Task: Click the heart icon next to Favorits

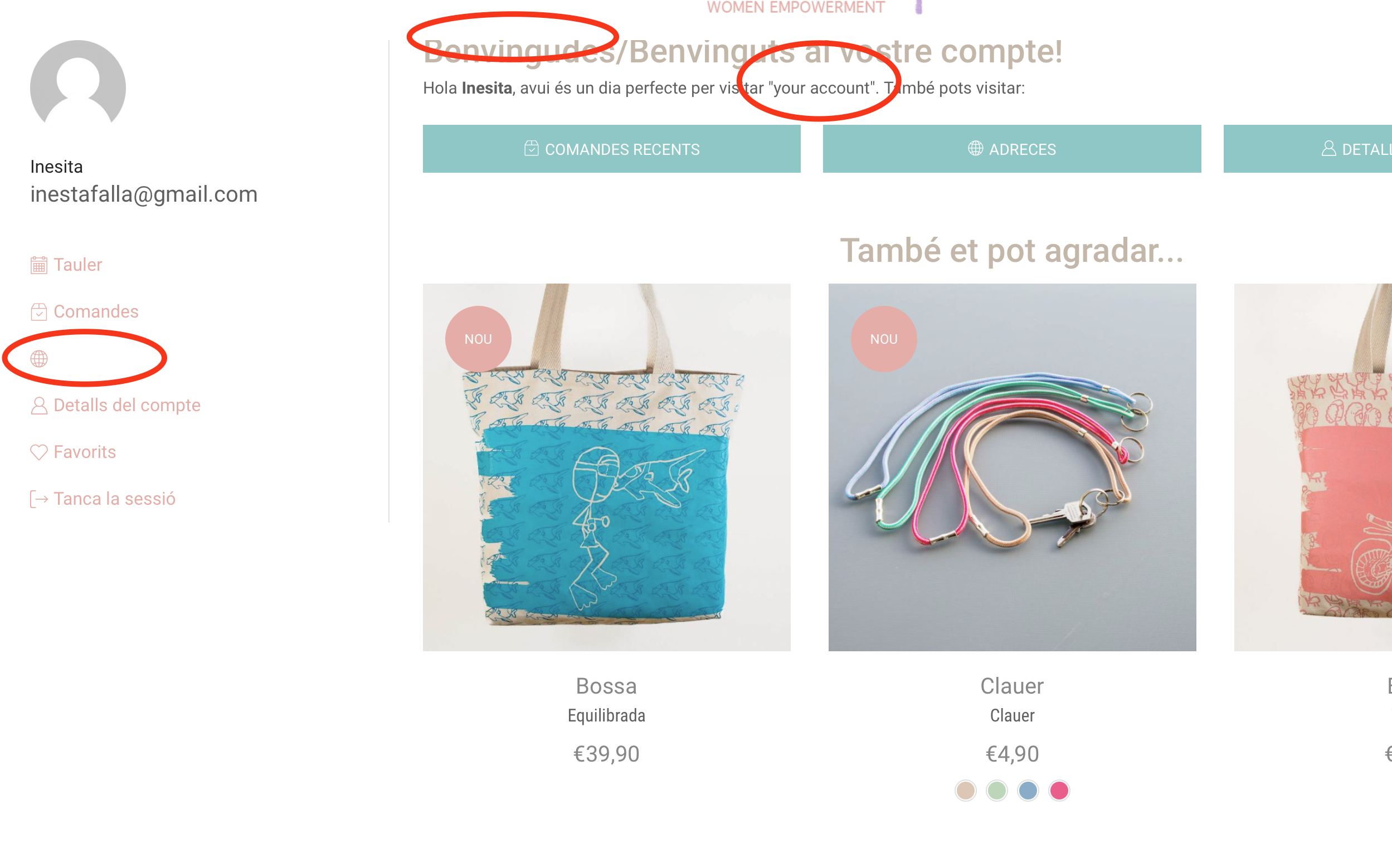Action: tap(39, 452)
